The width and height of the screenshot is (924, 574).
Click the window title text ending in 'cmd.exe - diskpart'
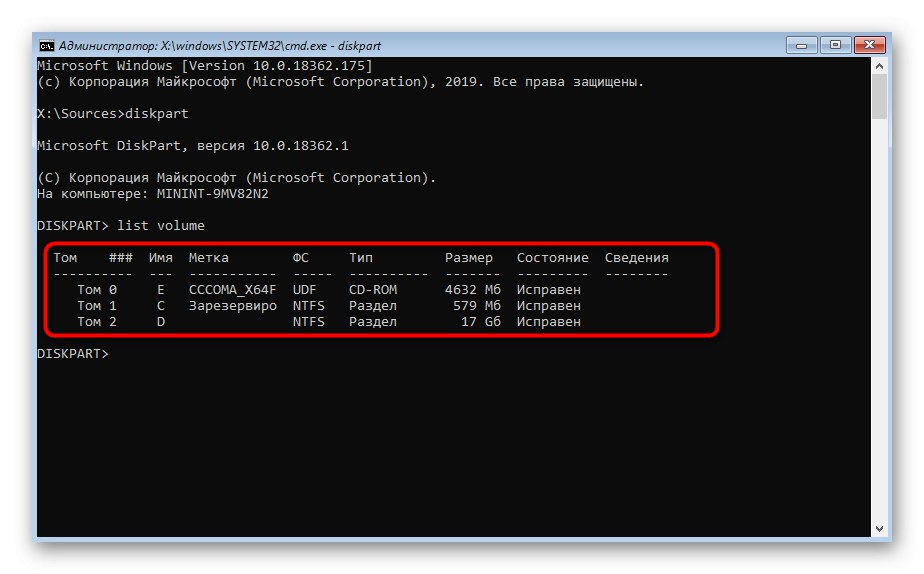(220, 46)
